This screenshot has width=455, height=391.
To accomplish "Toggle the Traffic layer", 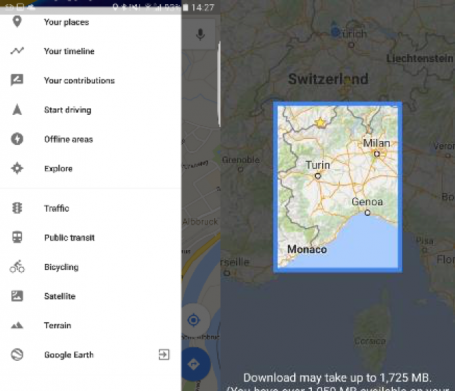I will (x=90, y=208).
